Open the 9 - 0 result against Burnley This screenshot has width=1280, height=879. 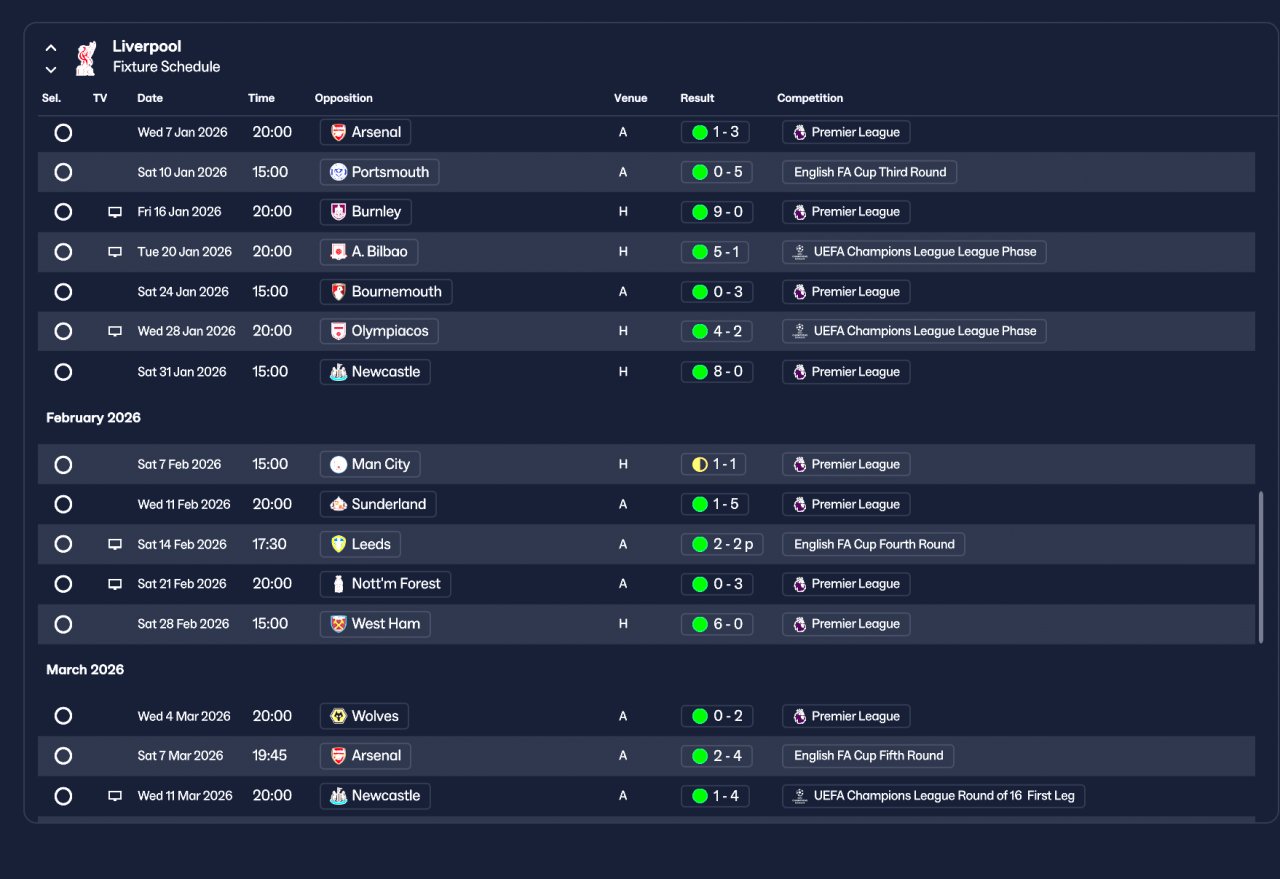pos(716,212)
